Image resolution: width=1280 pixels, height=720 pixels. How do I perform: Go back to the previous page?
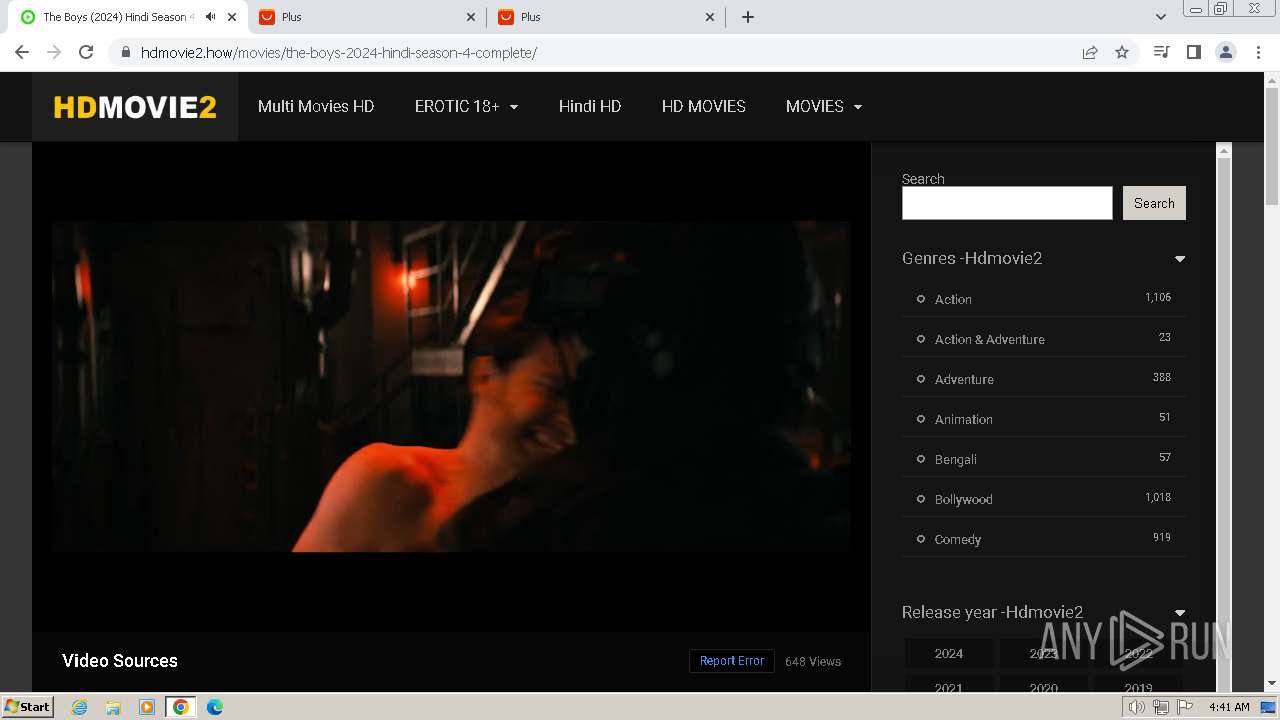point(22,52)
